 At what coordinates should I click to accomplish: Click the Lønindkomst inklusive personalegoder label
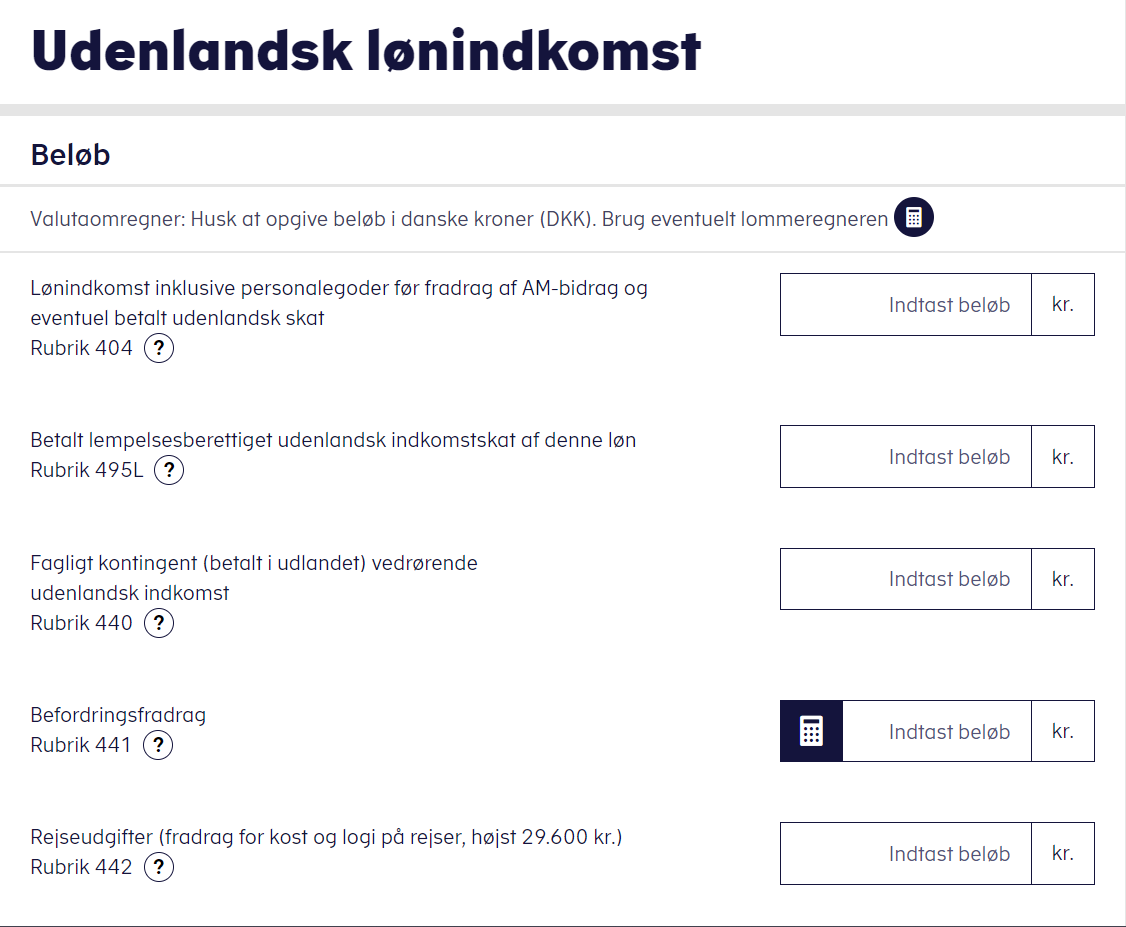[339, 303]
